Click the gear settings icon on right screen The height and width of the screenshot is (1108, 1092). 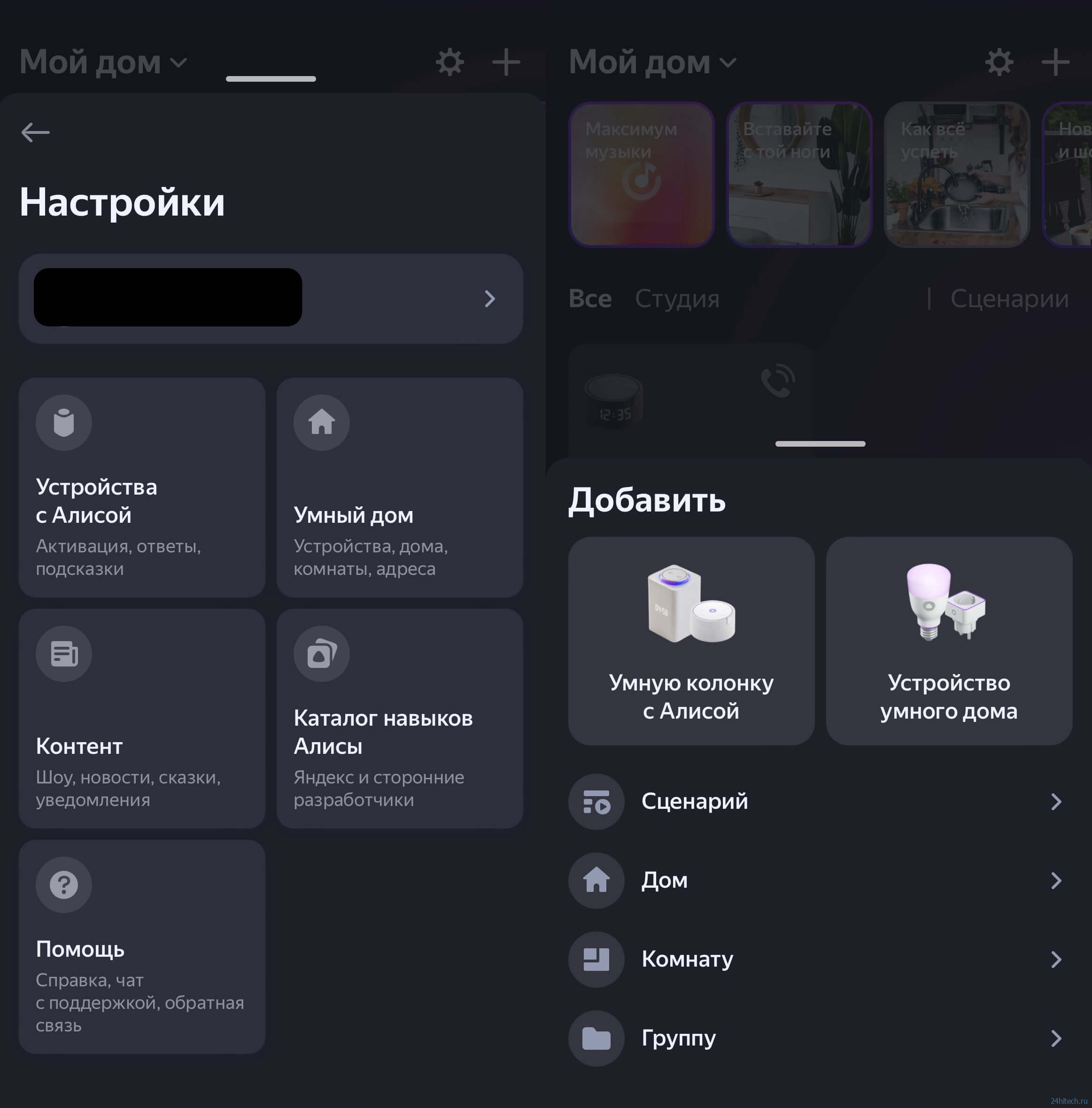(x=999, y=62)
